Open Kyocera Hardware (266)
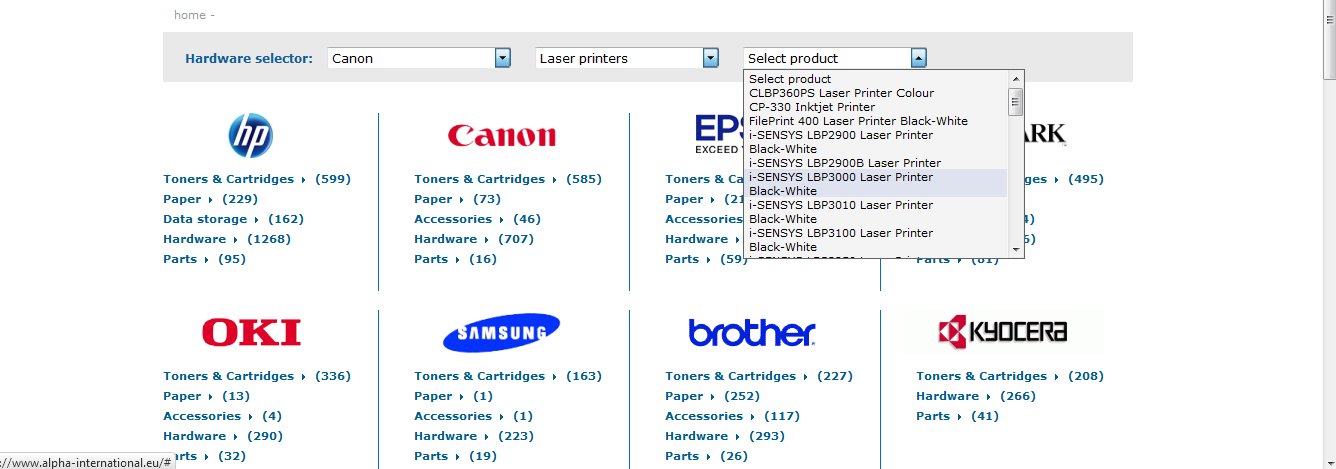This screenshot has height=469, width=1336. pyautogui.click(x=976, y=396)
